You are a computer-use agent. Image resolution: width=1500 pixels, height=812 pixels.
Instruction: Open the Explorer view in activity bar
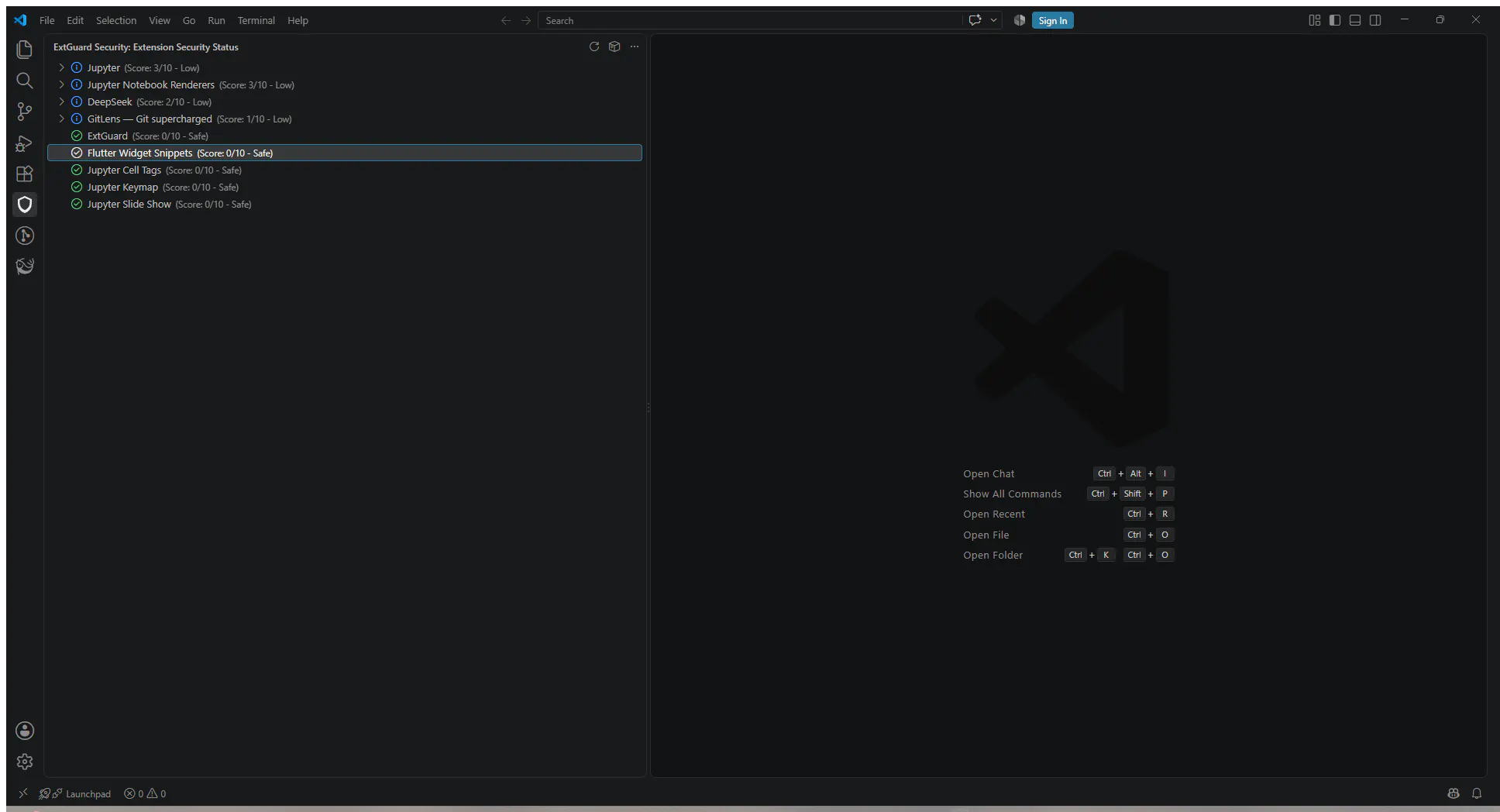click(x=25, y=50)
